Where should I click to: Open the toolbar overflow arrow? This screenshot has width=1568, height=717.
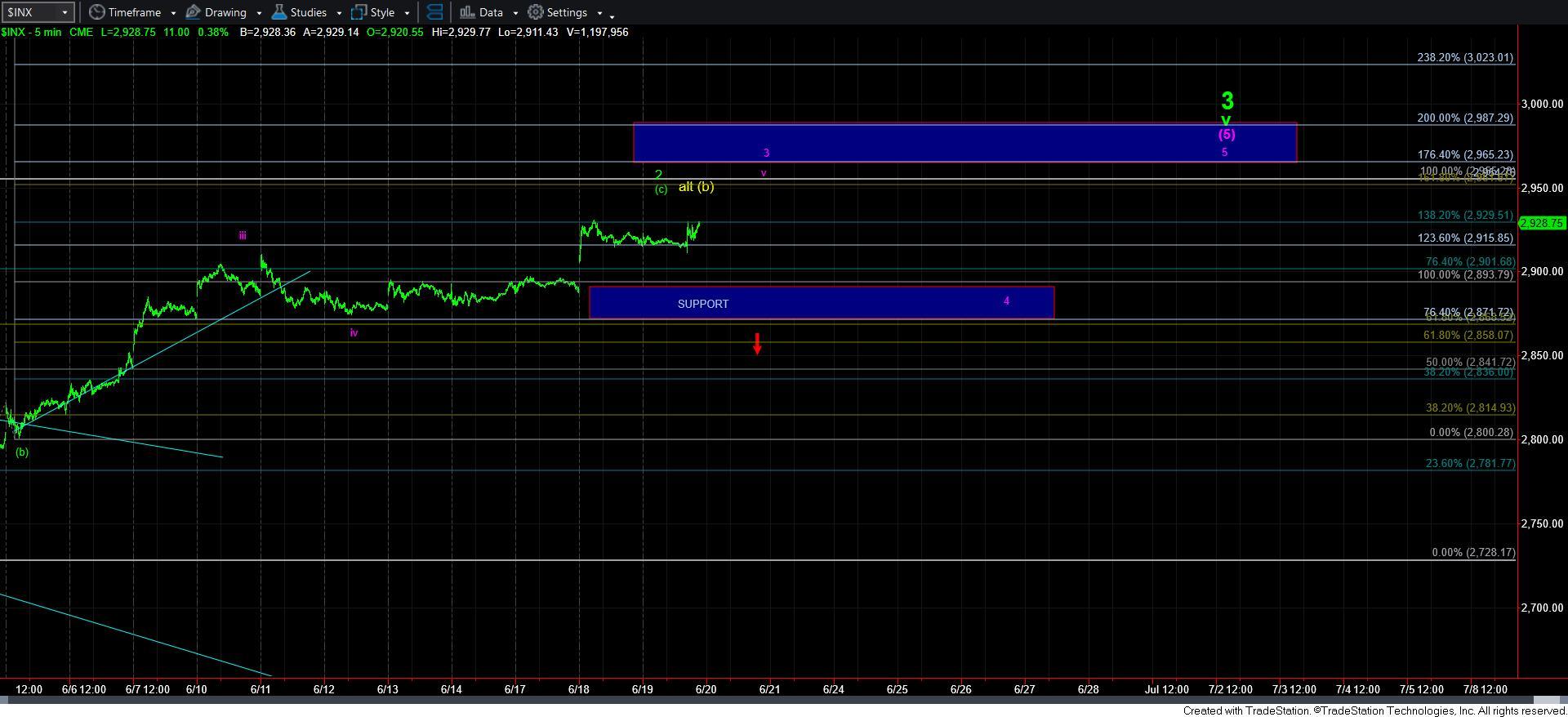(612, 16)
